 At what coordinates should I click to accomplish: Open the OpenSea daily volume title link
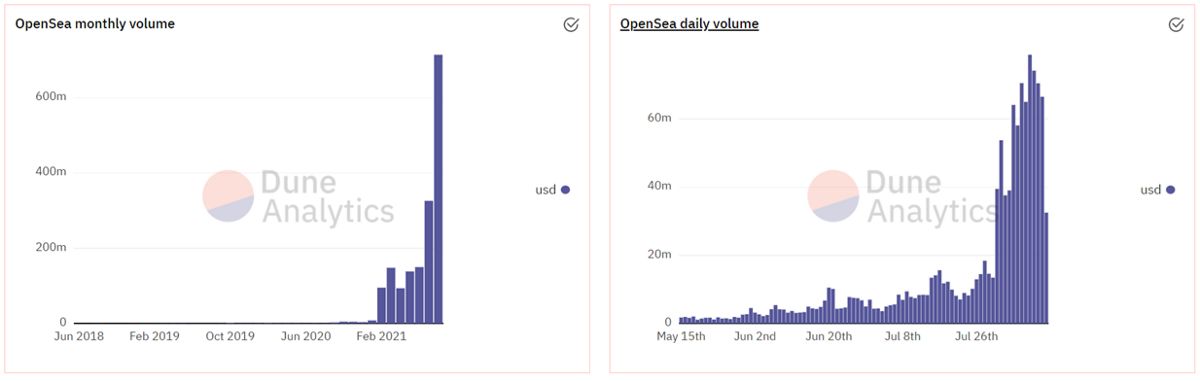[x=689, y=24]
